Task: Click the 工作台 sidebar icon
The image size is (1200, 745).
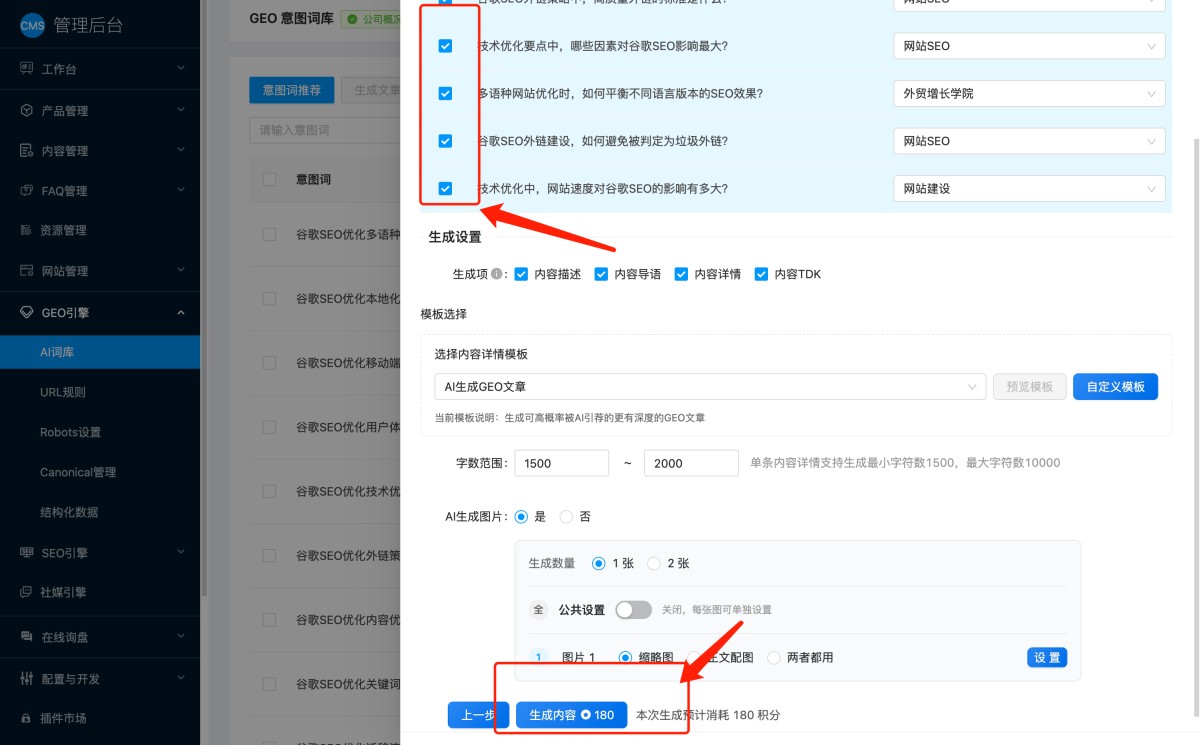Action: click(x=27, y=69)
